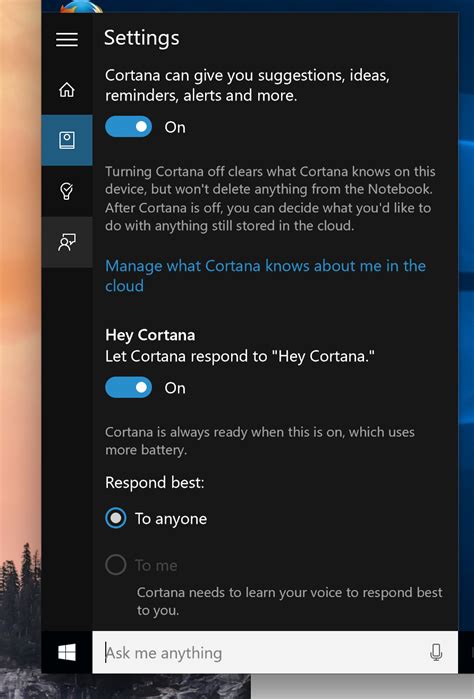Turn off Cortana suggestions toggle
The width and height of the screenshot is (474, 699).
[x=128, y=127]
